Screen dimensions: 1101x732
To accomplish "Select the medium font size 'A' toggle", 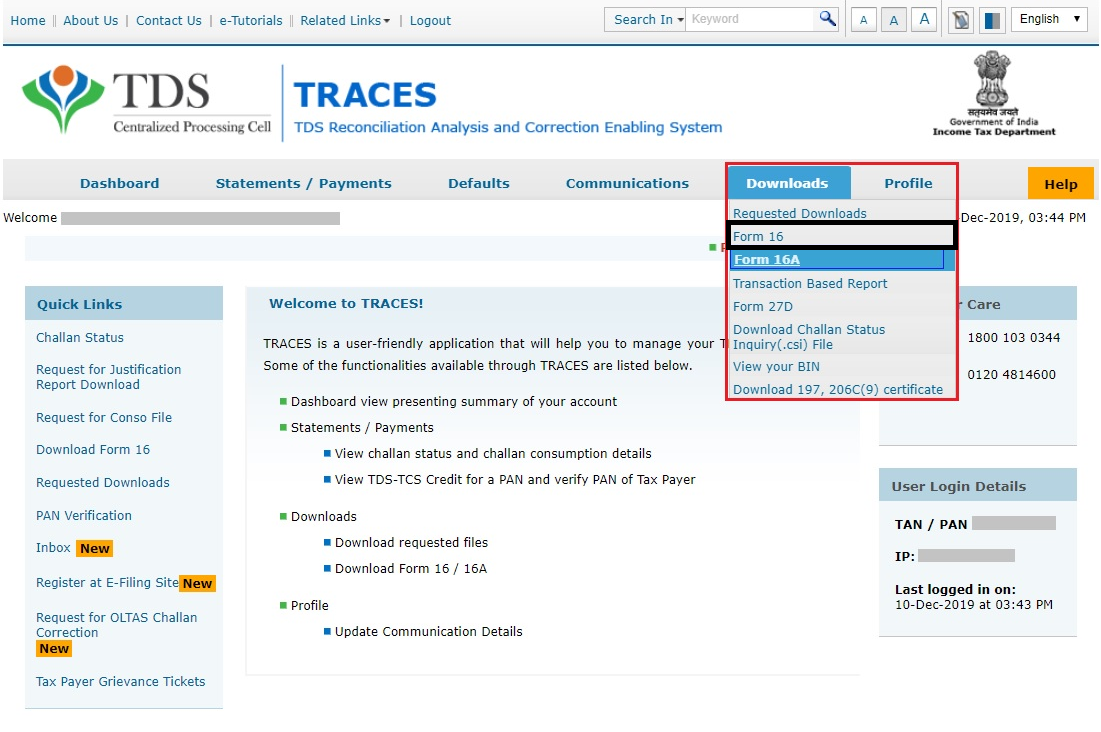I will tap(893, 18).
